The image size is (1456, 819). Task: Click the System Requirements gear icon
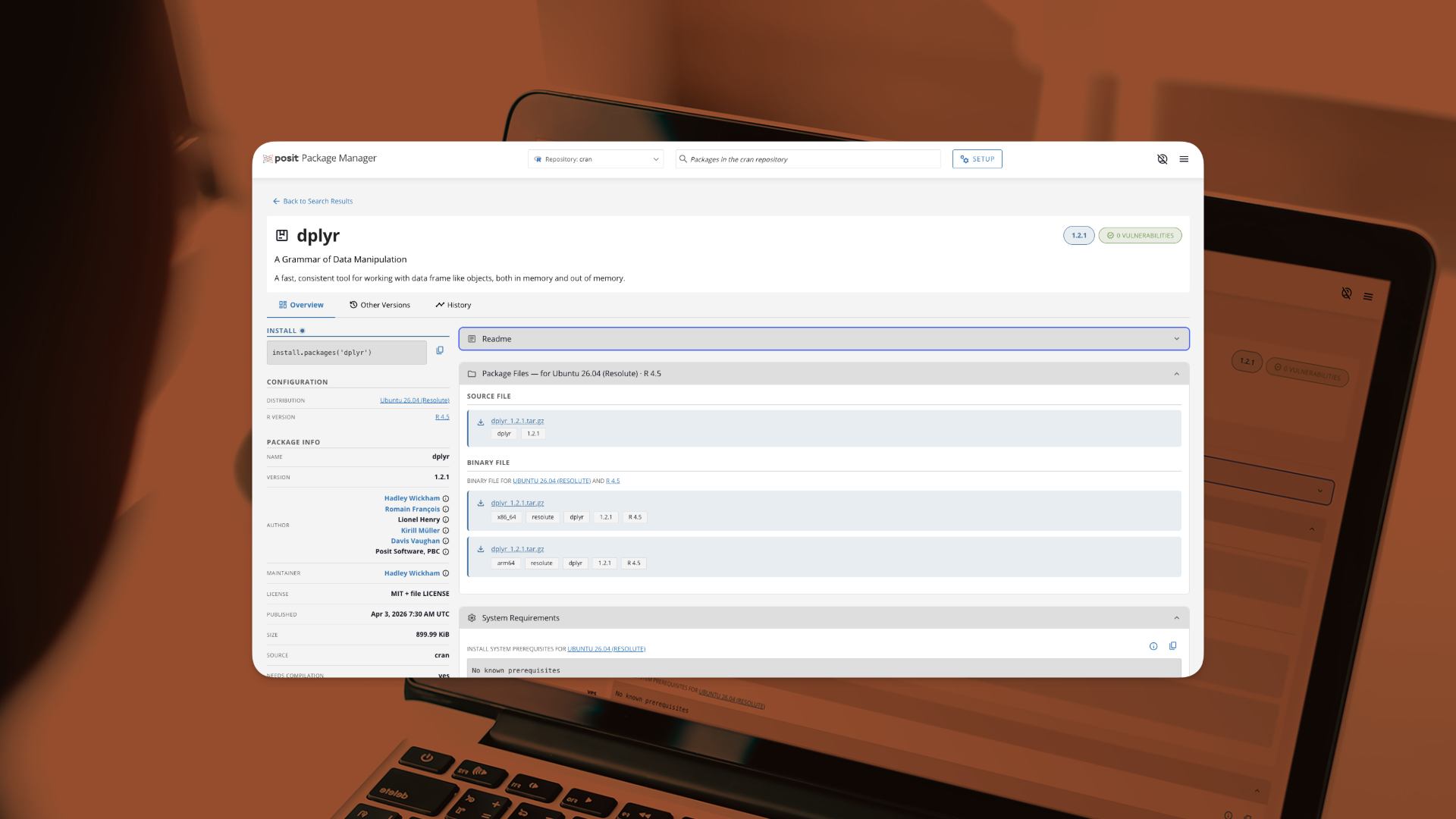click(x=472, y=618)
